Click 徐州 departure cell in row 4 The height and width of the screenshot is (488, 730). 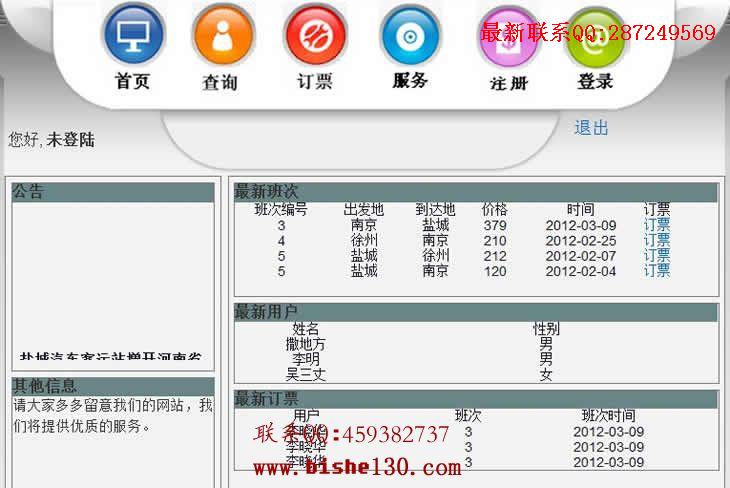tap(364, 240)
